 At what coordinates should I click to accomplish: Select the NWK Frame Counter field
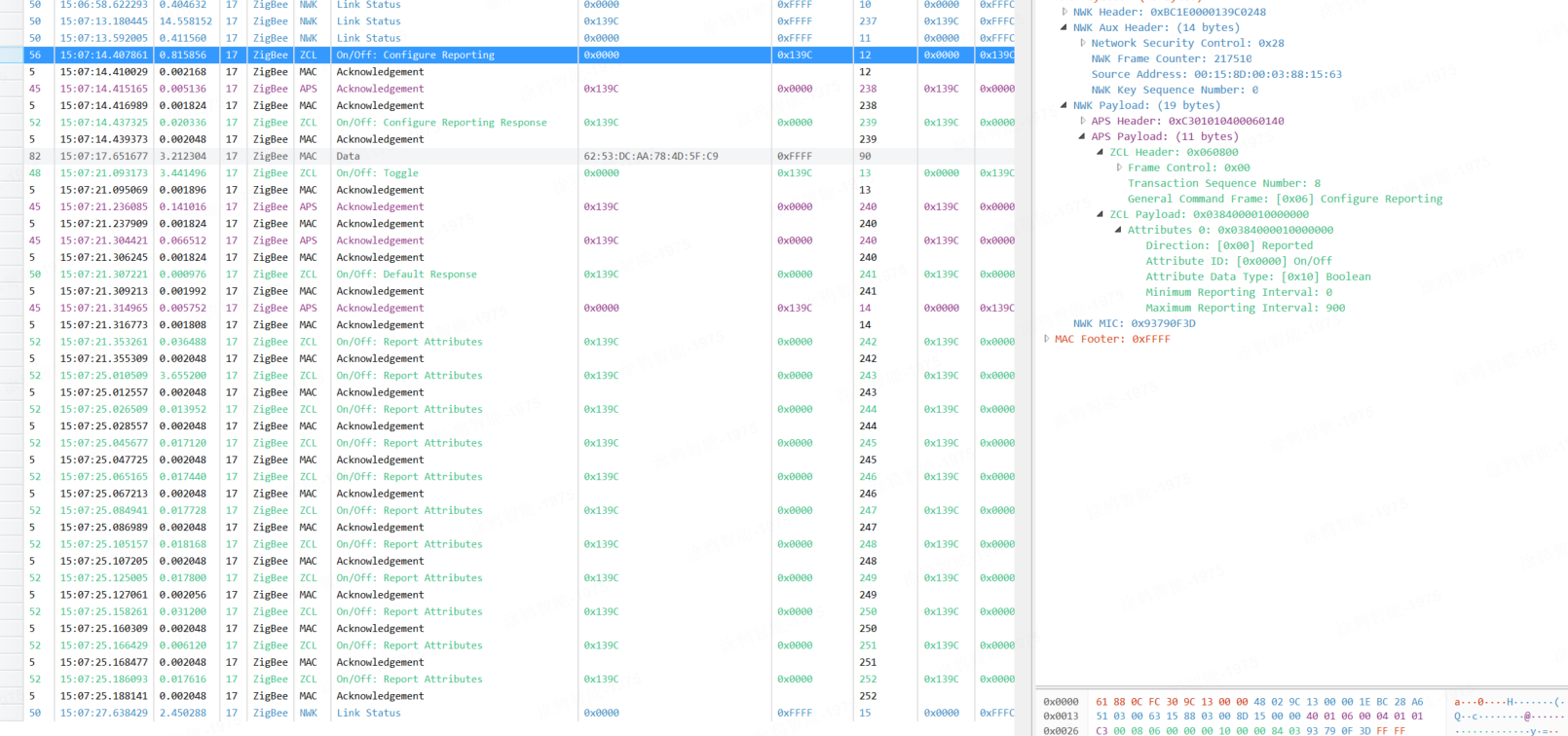(x=1171, y=59)
